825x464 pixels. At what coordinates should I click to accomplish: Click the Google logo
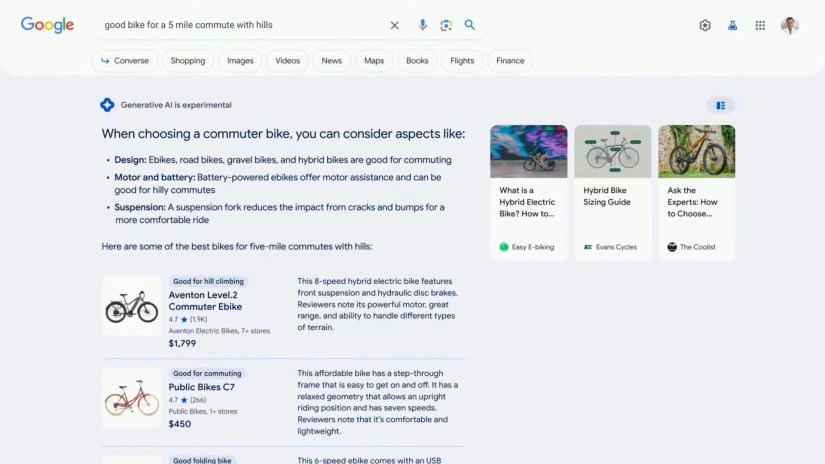(47, 25)
